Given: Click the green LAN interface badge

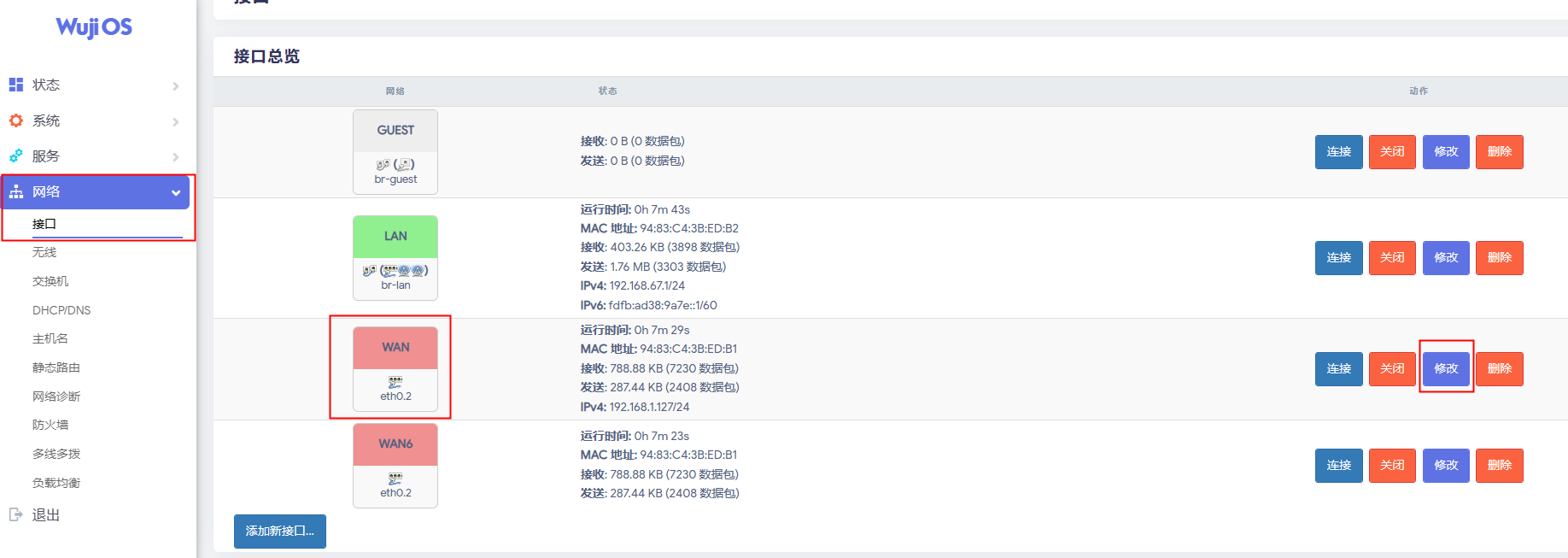Looking at the screenshot, I should click(x=395, y=237).
